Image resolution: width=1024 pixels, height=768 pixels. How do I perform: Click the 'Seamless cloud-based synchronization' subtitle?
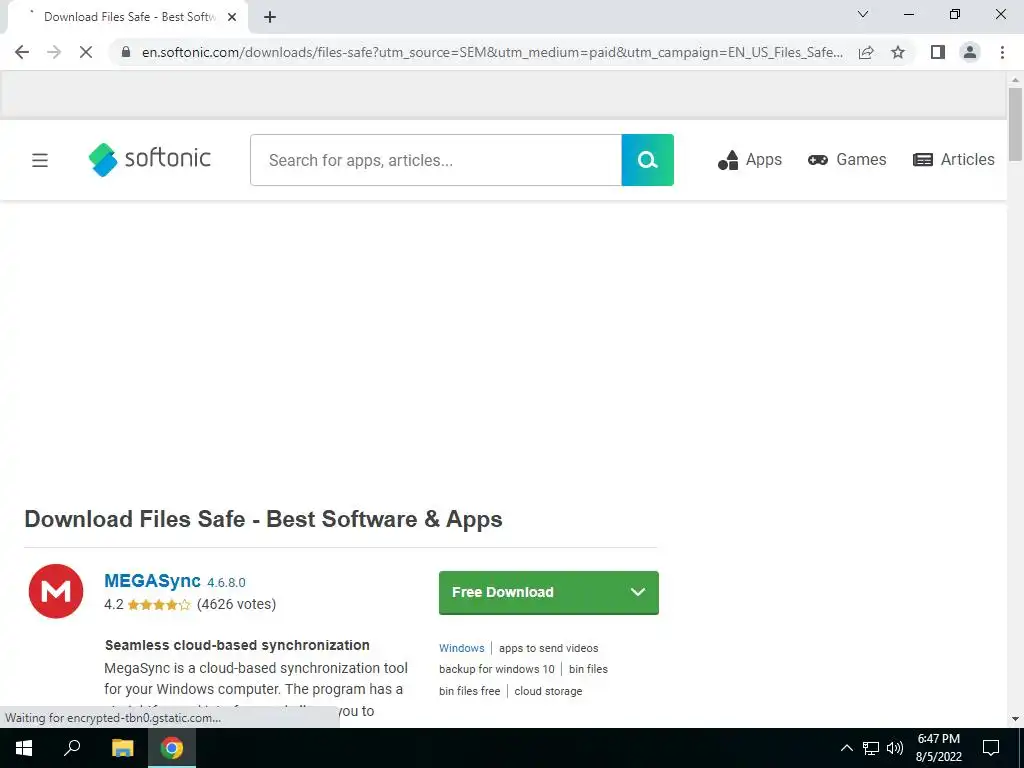coord(237,645)
